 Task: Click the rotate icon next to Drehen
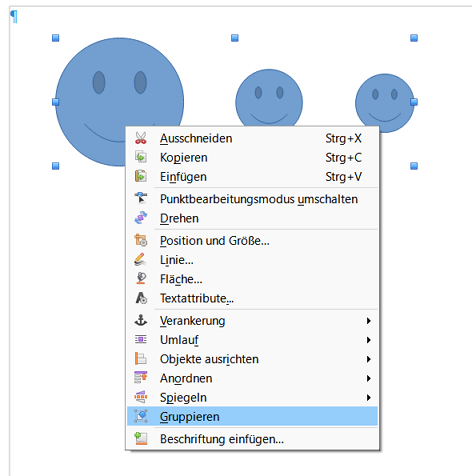pos(141,218)
